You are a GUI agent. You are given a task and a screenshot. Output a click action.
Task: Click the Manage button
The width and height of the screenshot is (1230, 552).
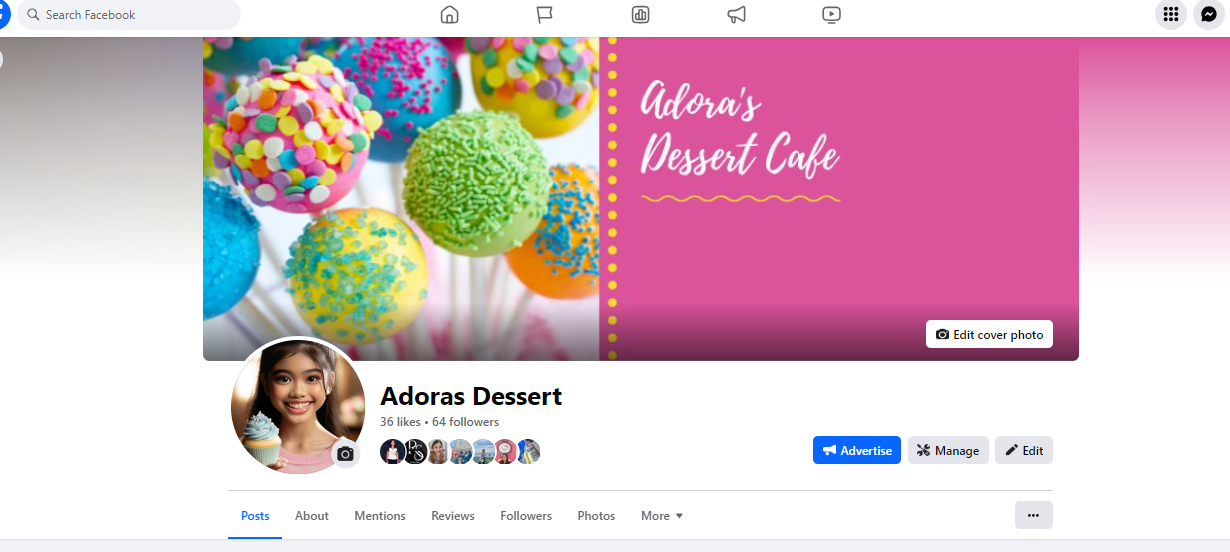(x=948, y=450)
